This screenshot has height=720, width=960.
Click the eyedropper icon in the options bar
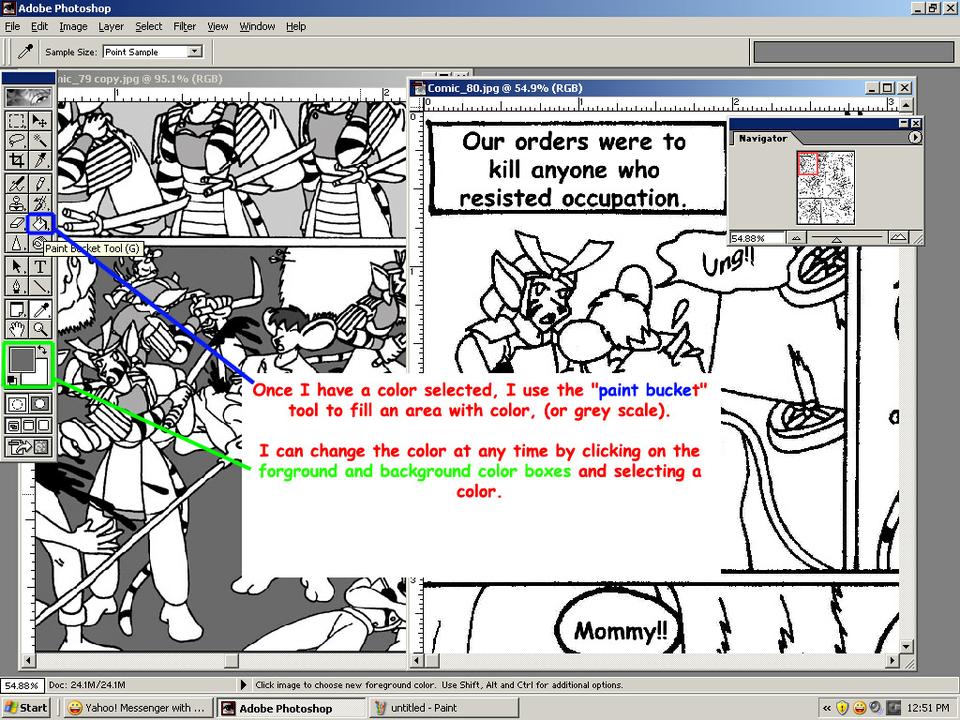click(24, 52)
